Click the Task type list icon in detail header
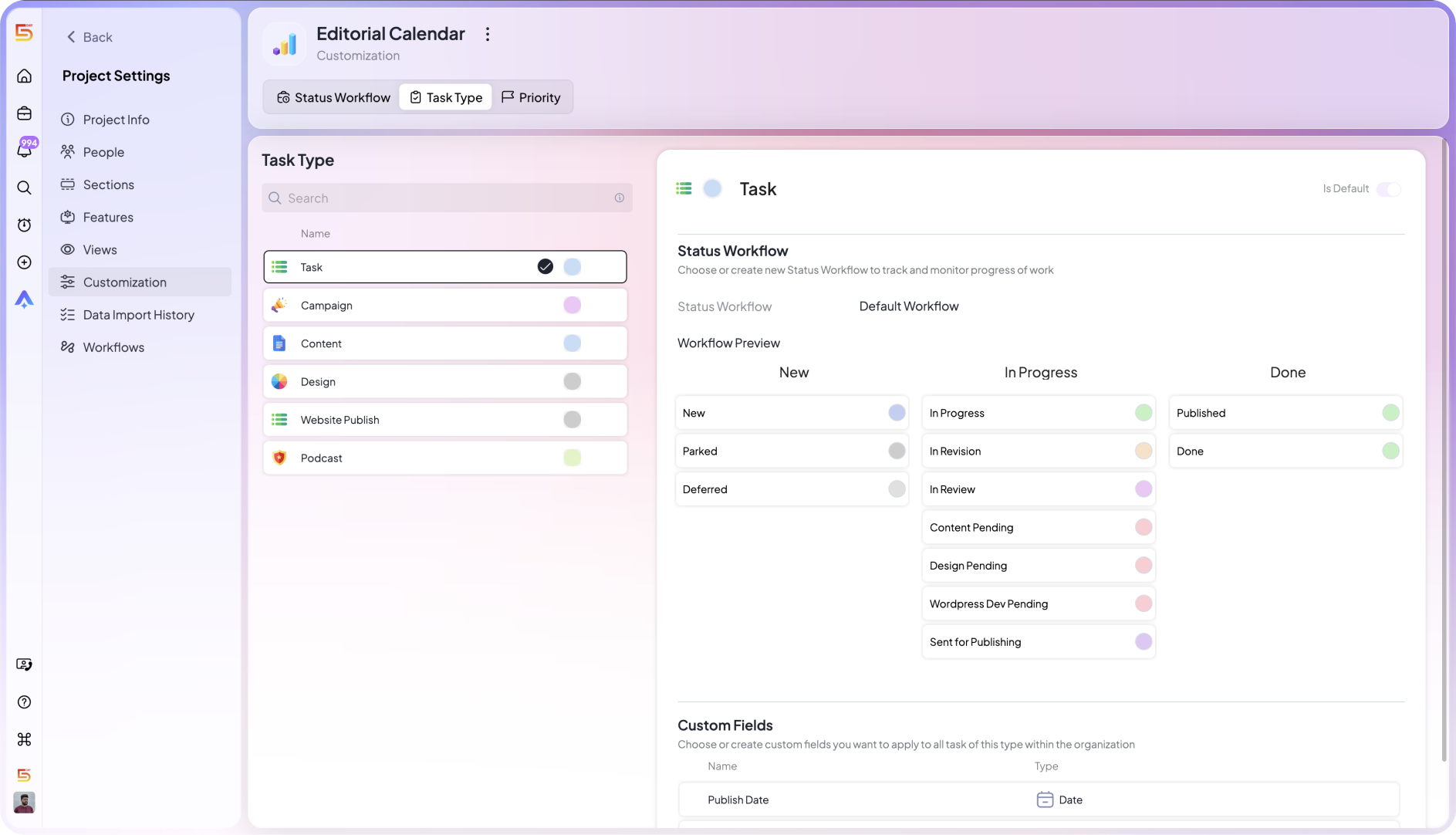Image resolution: width=1456 pixels, height=835 pixels. coord(684,188)
